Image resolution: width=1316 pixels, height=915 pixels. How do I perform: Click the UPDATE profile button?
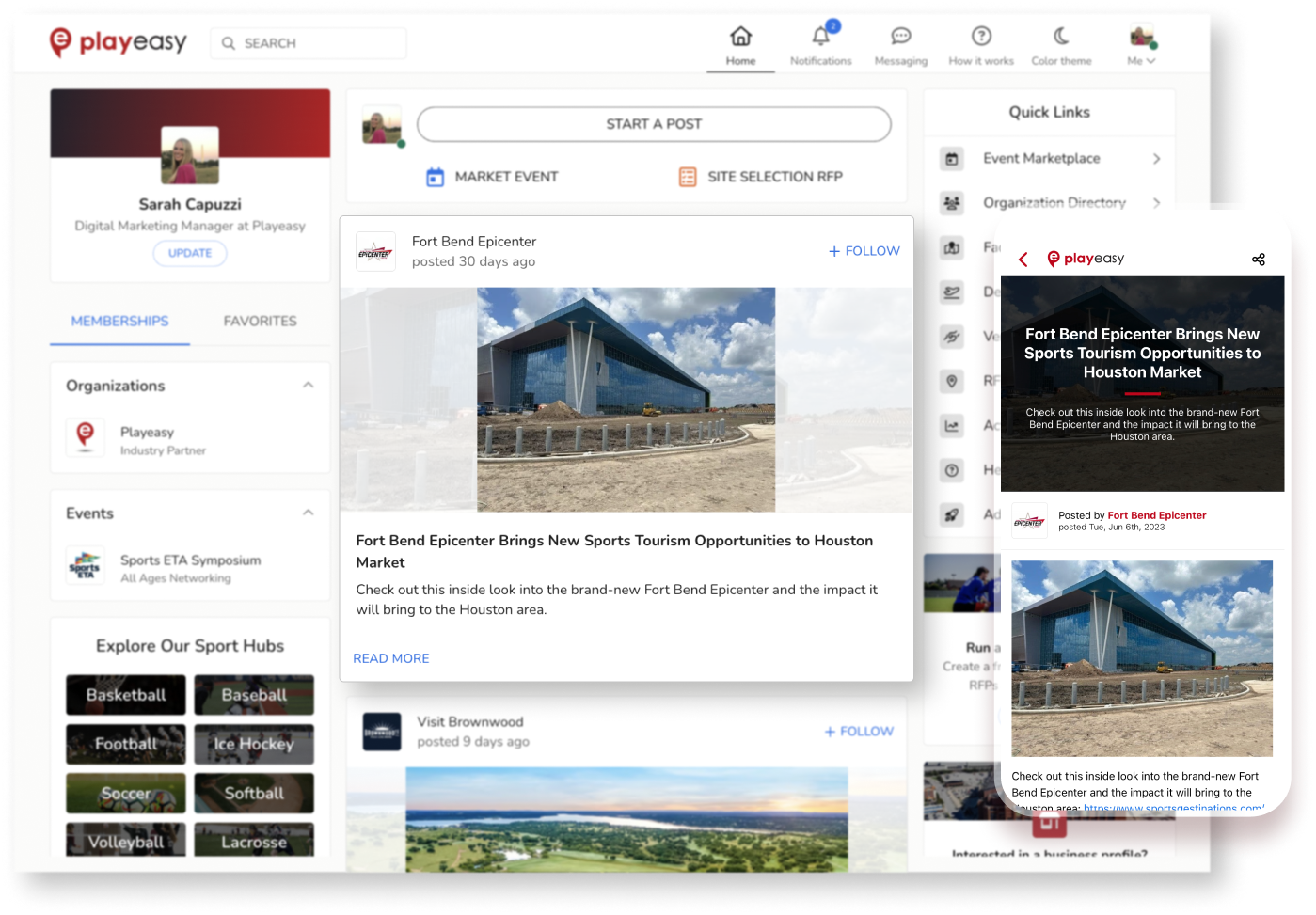(190, 253)
